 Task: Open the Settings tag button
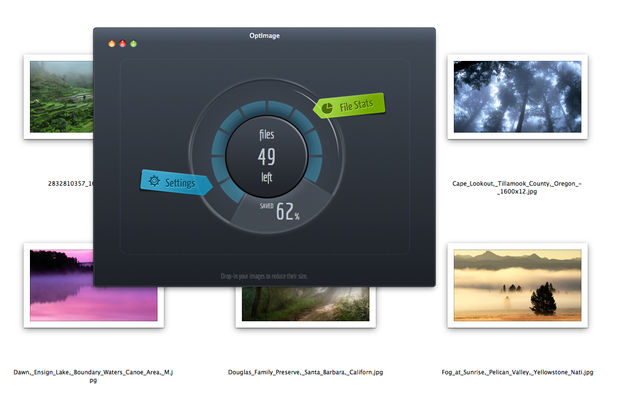click(176, 183)
